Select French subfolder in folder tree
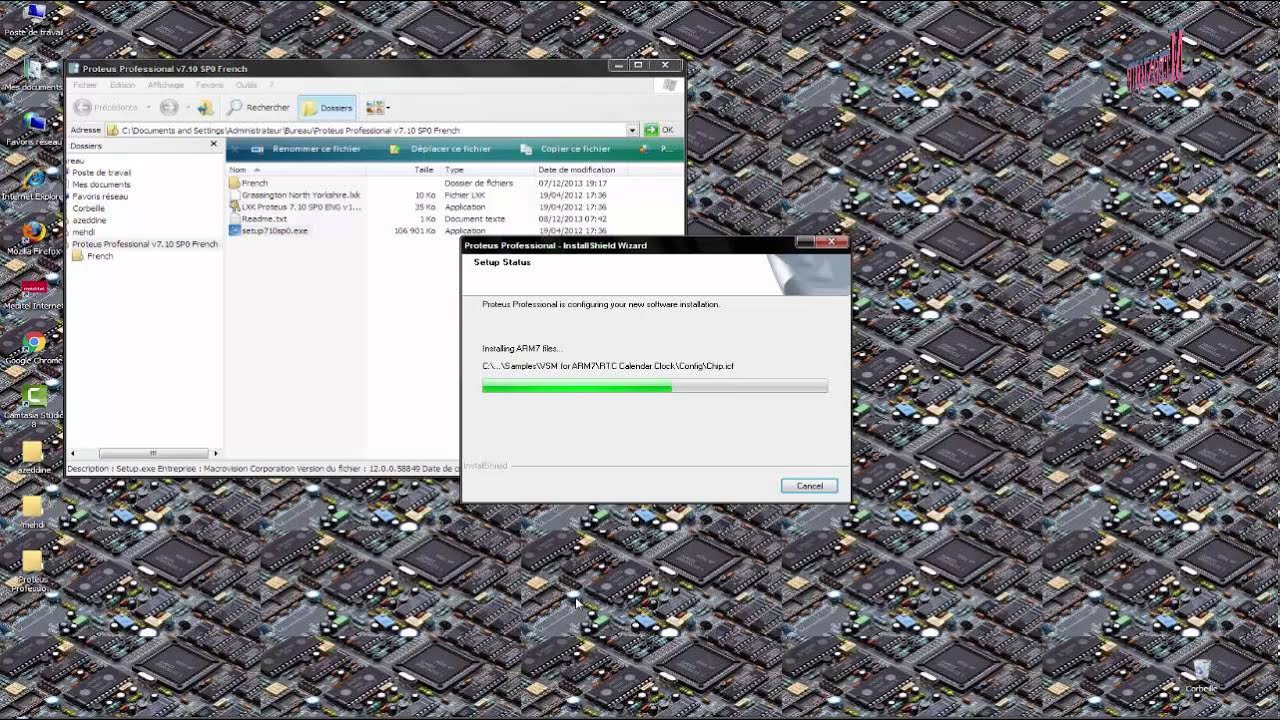Screen dimensions: 1280x720 pyautogui.click(x=93, y=256)
